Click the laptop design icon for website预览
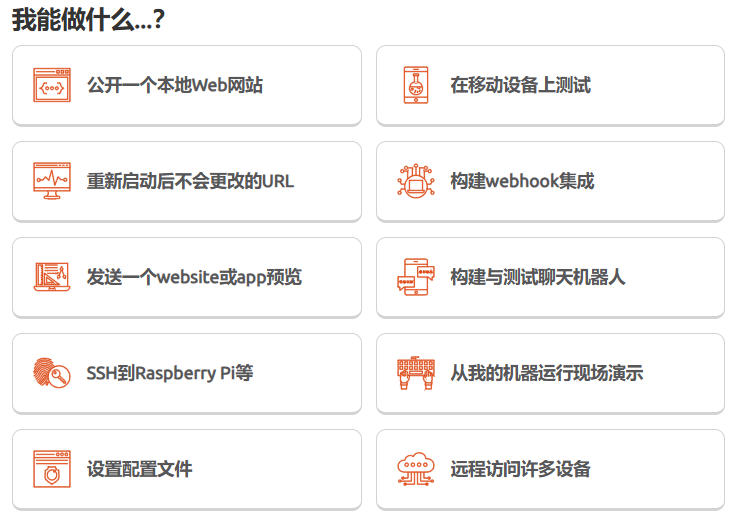The width and height of the screenshot is (753, 529). point(52,277)
